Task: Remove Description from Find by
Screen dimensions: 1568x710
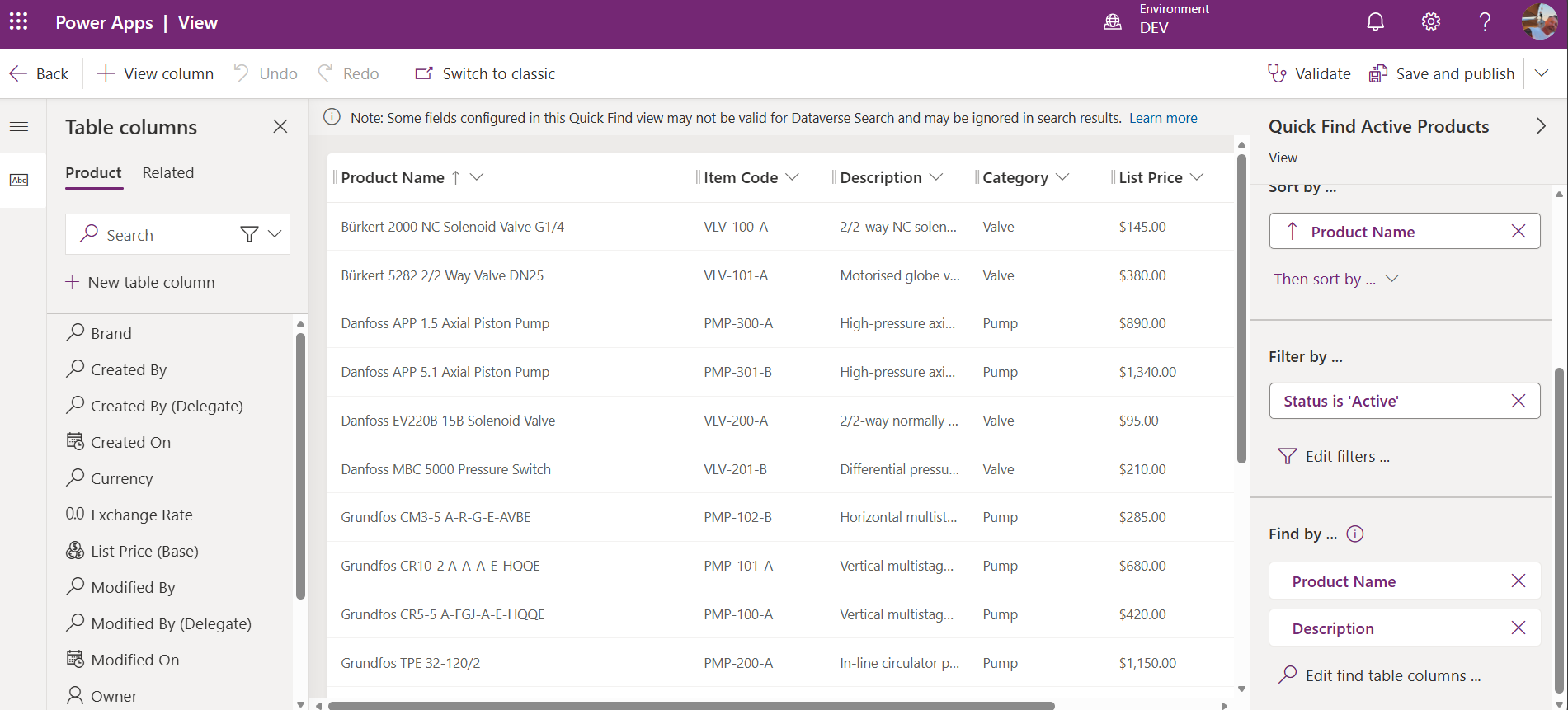Action: [1519, 628]
